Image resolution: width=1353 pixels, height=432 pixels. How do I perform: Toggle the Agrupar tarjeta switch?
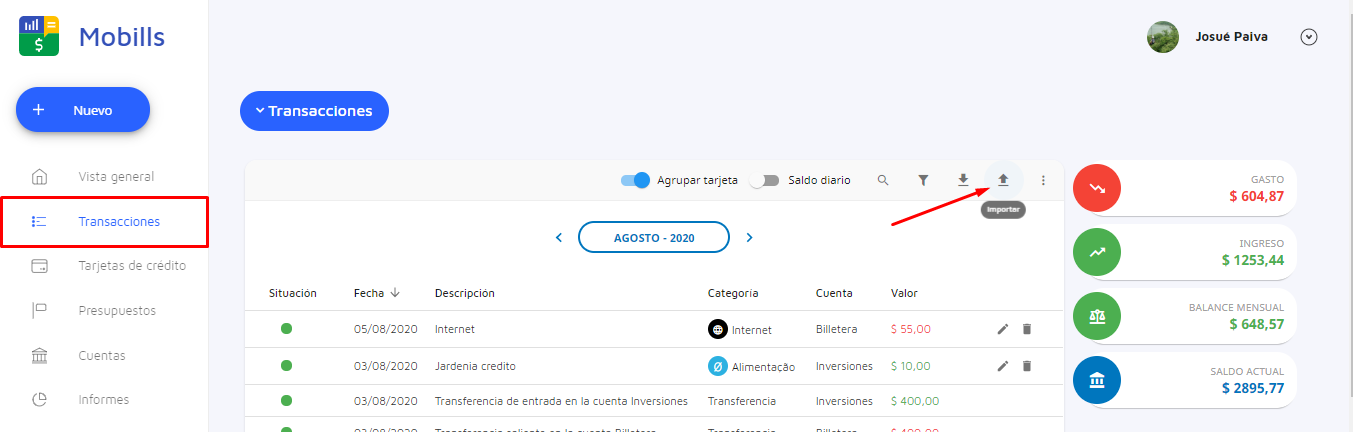tap(635, 180)
